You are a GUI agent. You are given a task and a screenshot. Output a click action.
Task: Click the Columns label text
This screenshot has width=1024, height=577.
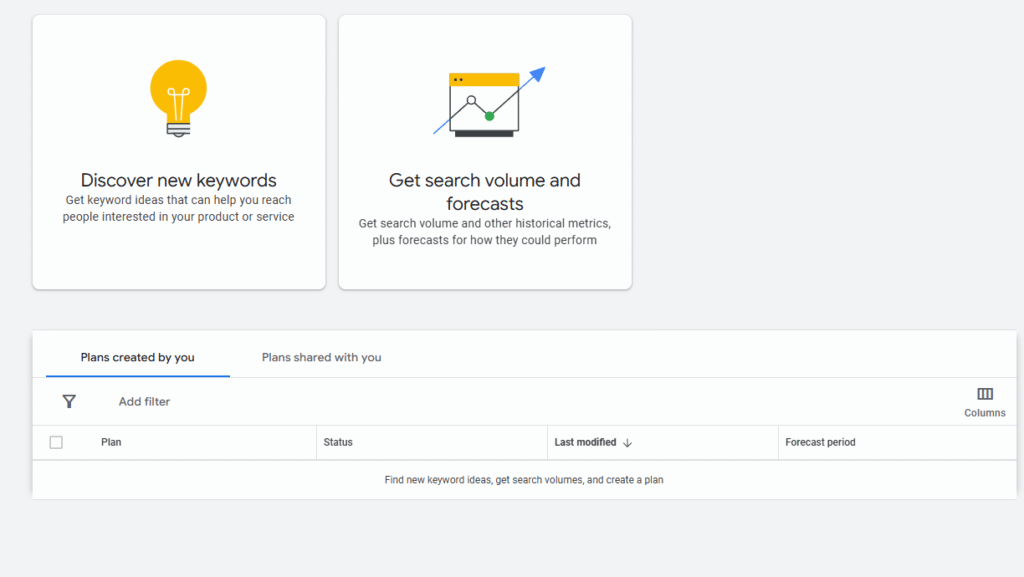coord(985,413)
